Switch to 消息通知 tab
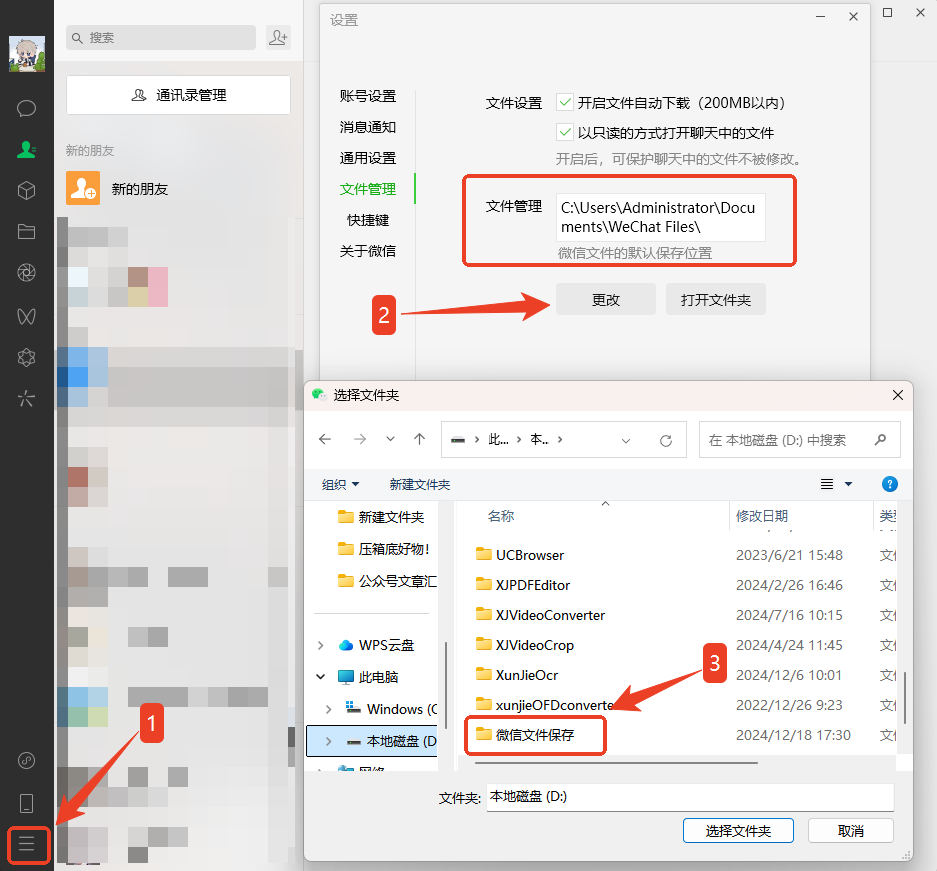Viewport: 937px width, 871px height. point(368,127)
